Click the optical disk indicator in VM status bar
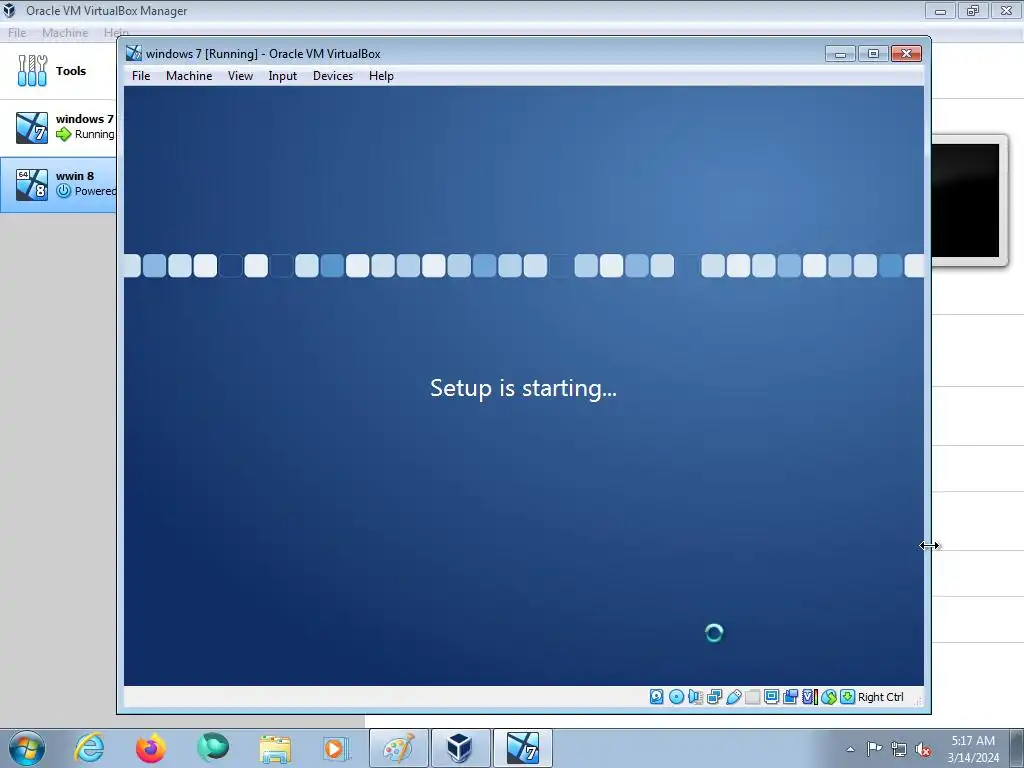Screen dimensions: 1024x768 (x=677, y=697)
